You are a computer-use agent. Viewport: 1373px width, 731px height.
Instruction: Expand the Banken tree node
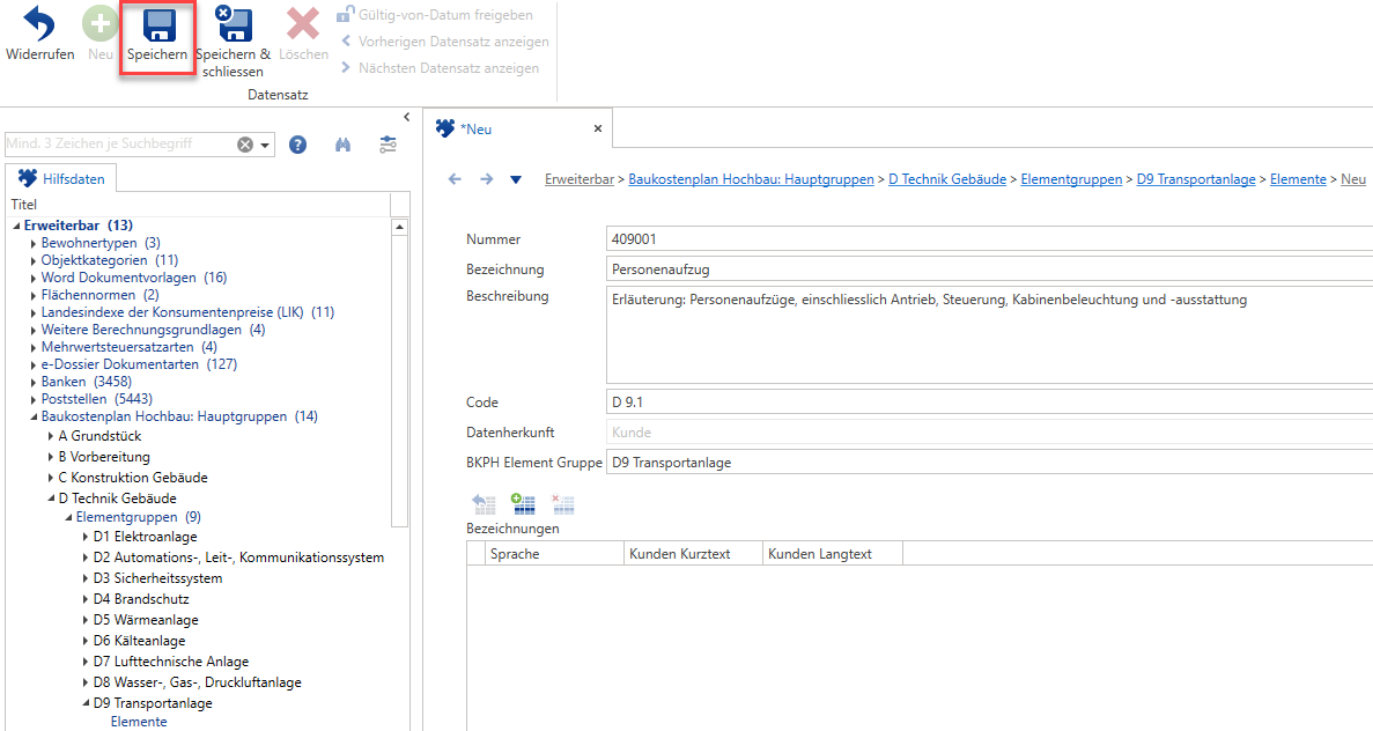pyautogui.click(x=34, y=382)
